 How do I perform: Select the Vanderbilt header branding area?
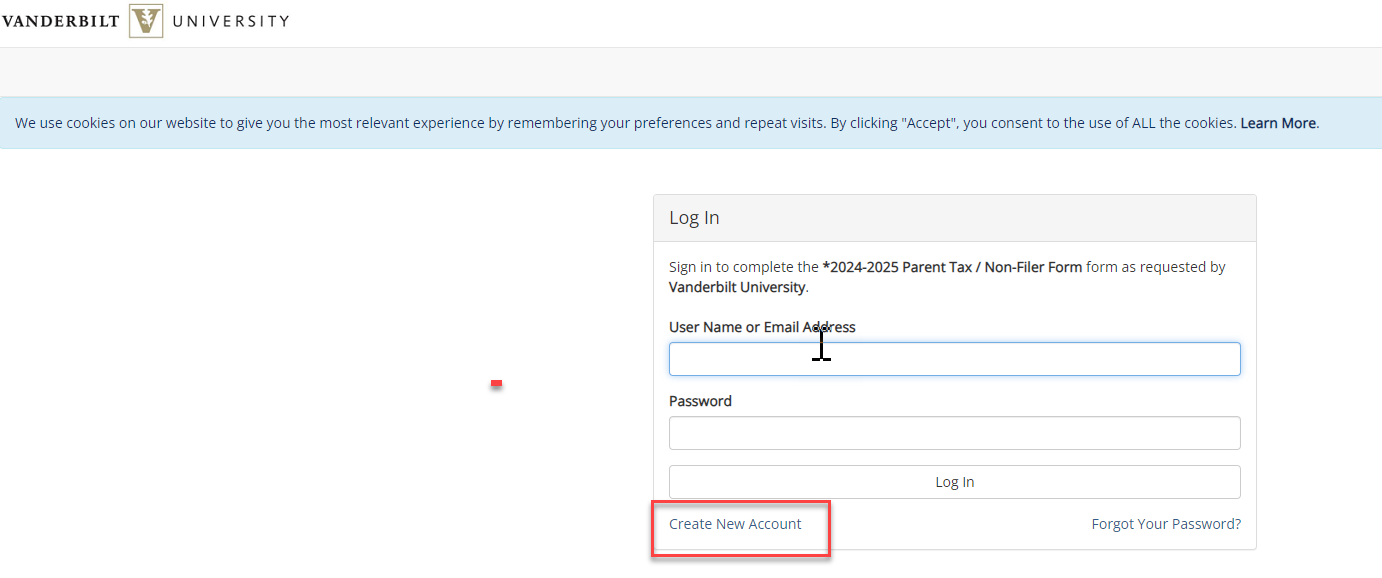pos(146,20)
